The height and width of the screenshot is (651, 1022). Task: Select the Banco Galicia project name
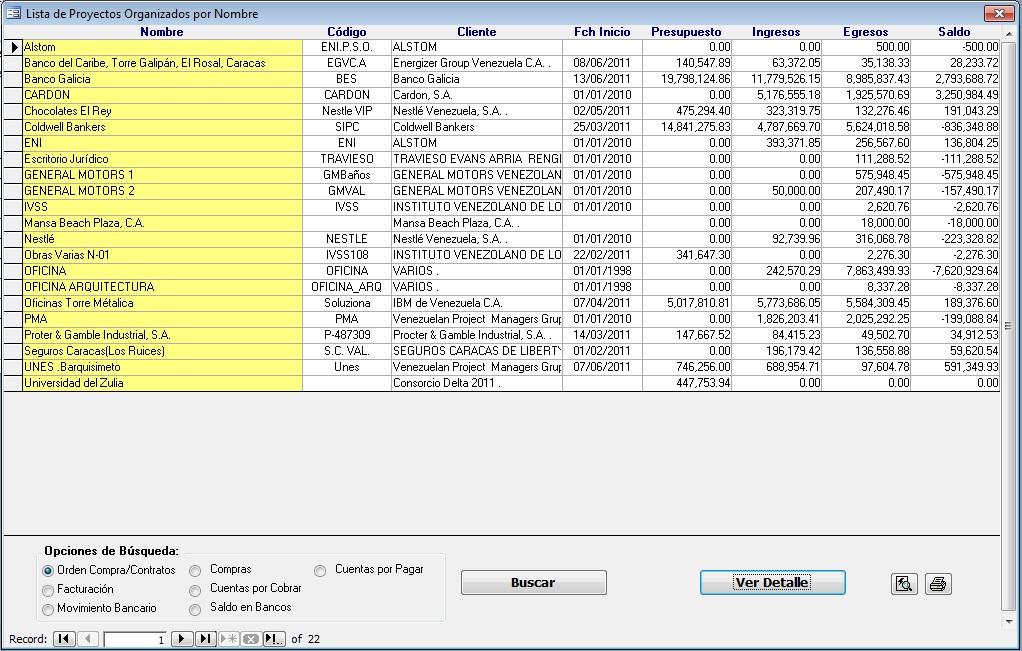click(162, 79)
